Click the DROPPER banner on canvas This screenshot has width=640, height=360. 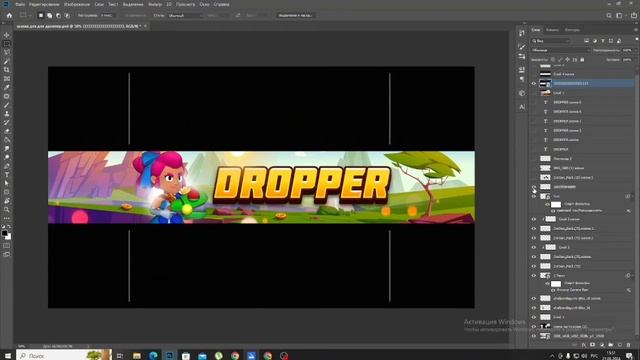point(261,187)
